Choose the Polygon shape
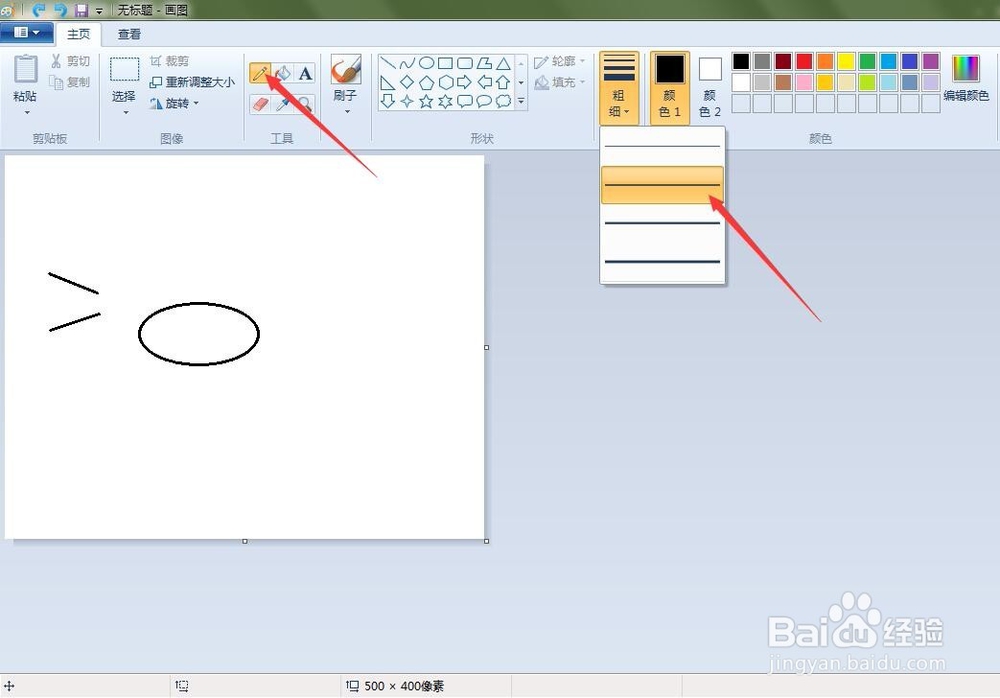Screen dimensions: 1000x698 [x=484, y=63]
